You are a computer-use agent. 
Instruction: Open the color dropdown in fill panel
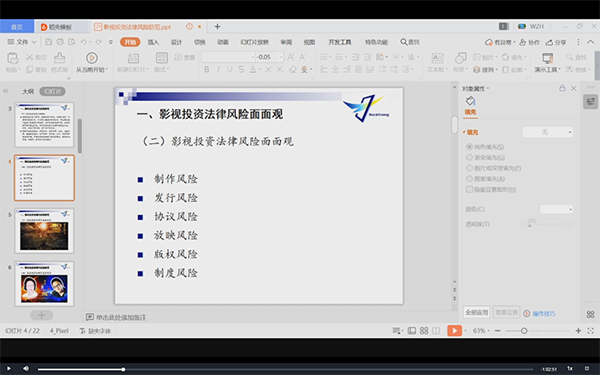pos(556,209)
